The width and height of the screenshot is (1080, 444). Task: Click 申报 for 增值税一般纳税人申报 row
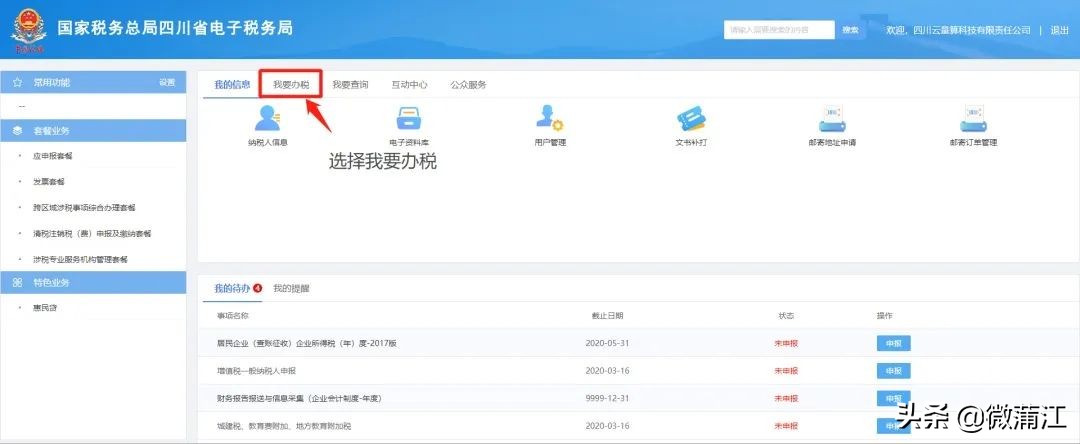[x=893, y=370]
